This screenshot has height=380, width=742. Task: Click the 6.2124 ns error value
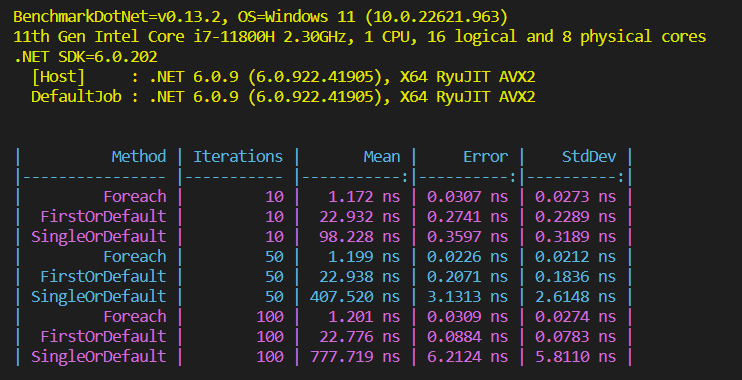coord(468,356)
